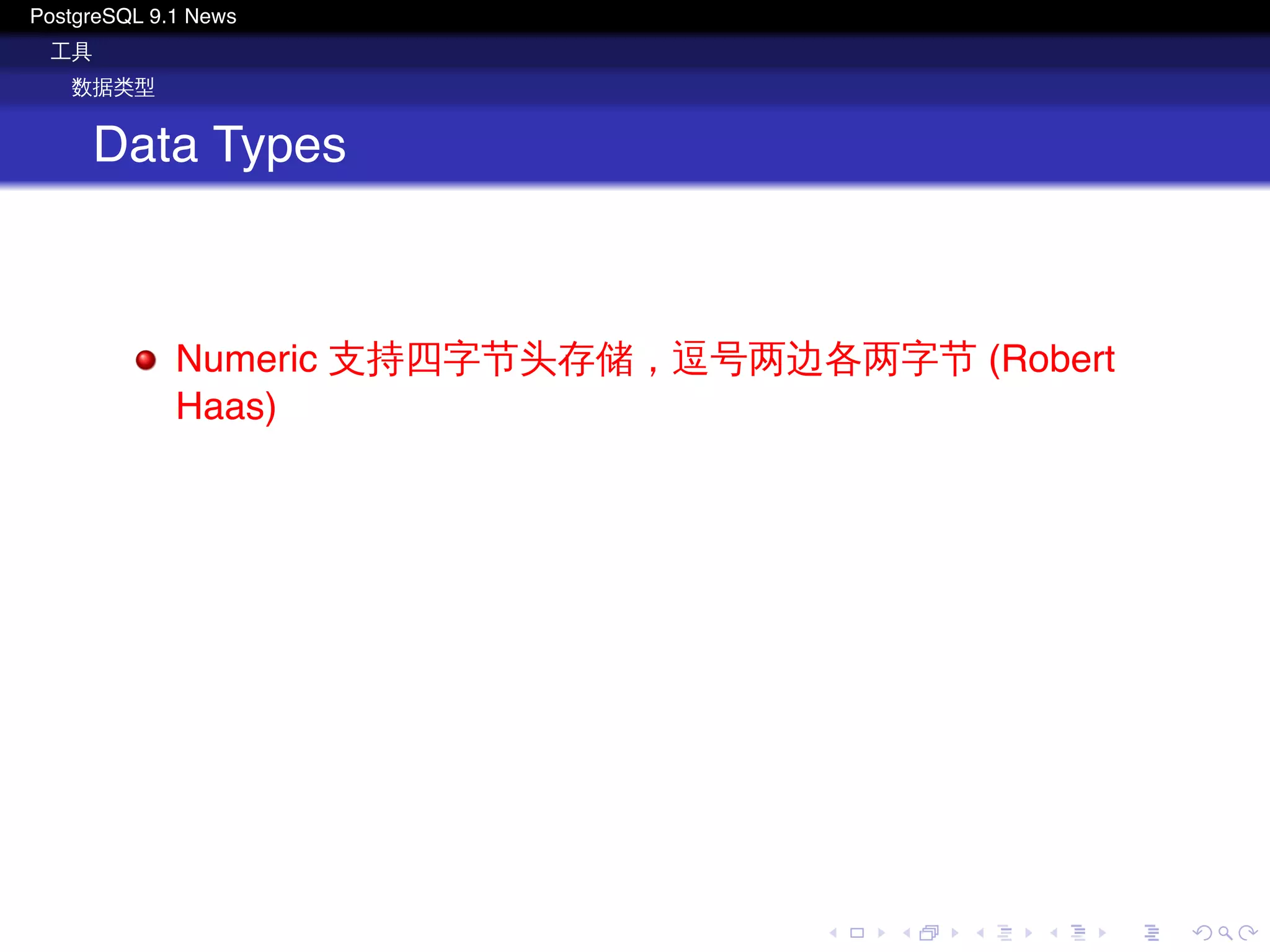
Task: Go to next slide arrow
Action: point(881,933)
